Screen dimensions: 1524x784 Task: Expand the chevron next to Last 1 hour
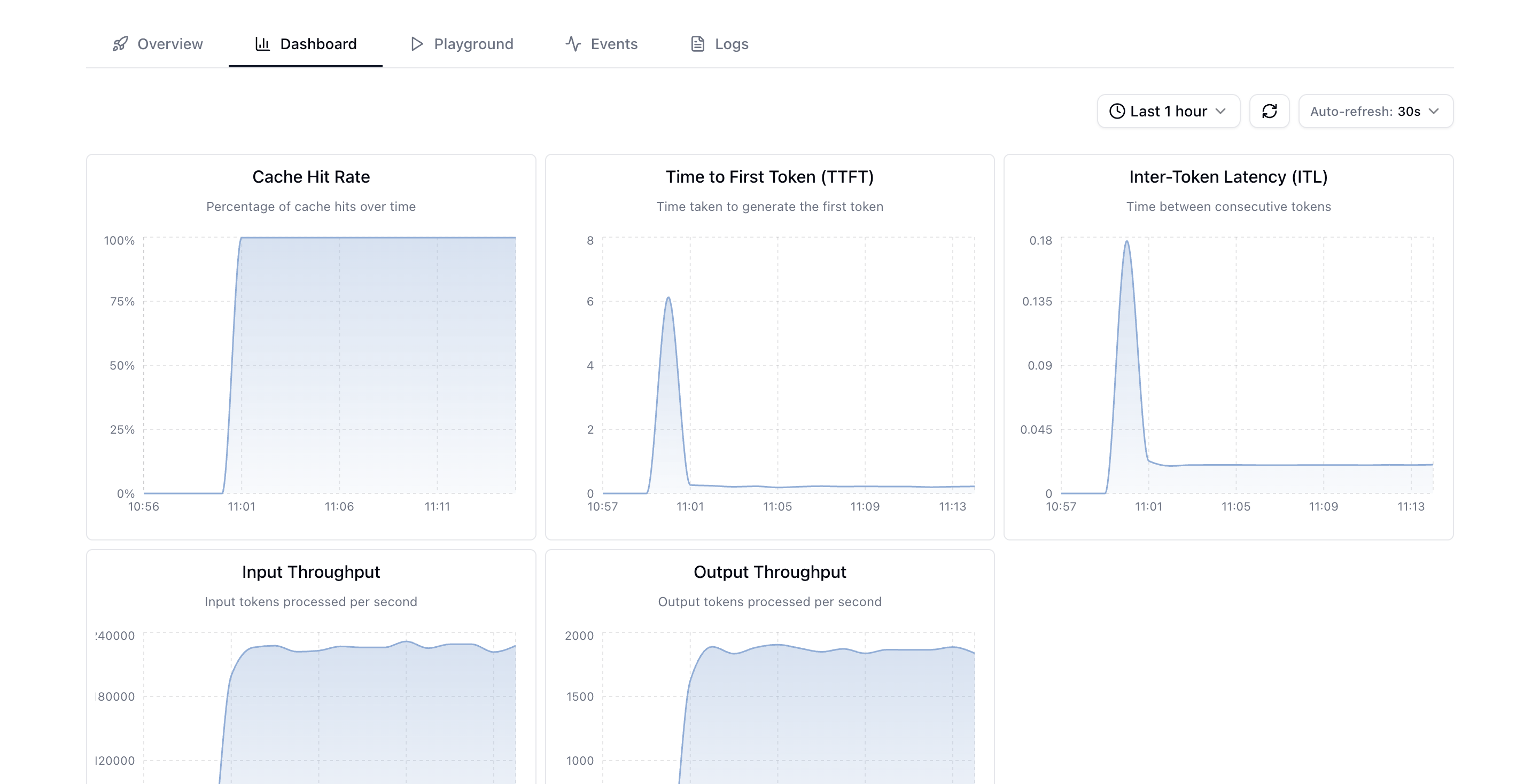[x=1221, y=111]
